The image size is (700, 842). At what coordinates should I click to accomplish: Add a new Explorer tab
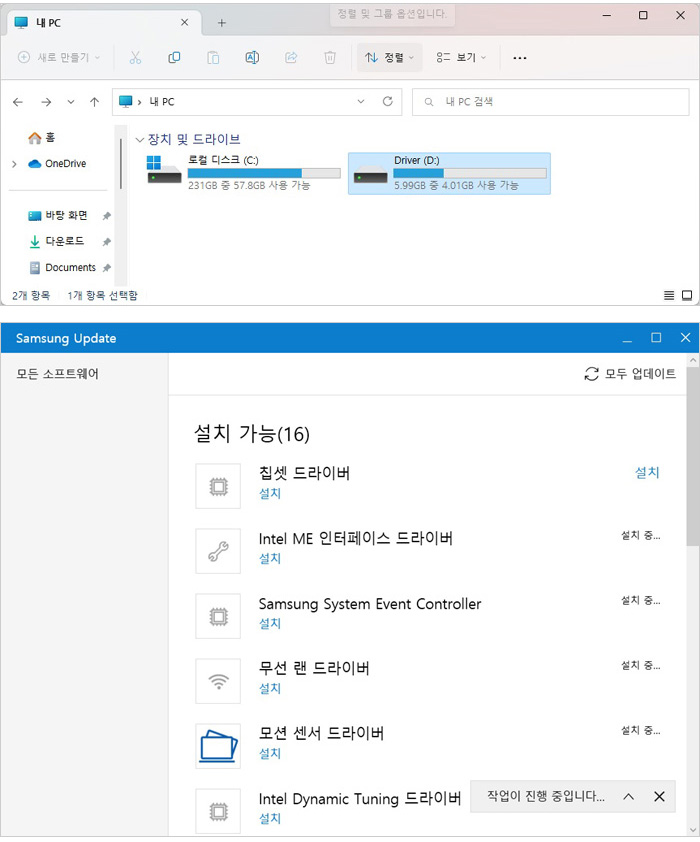[222, 23]
